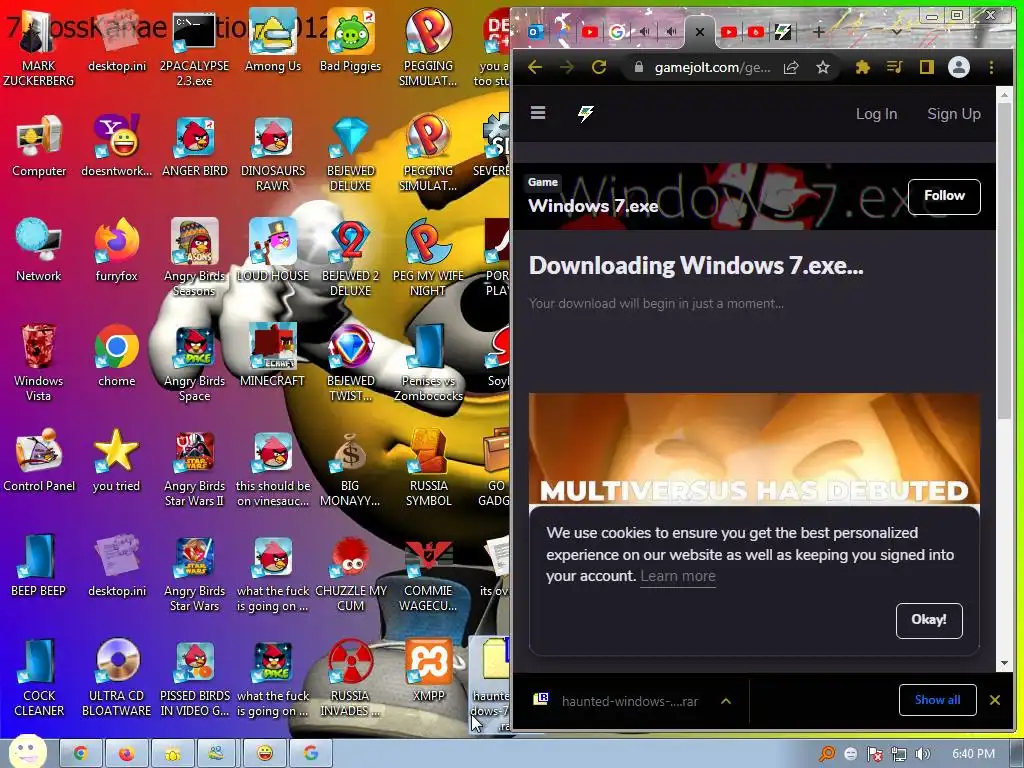The height and width of the screenshot is (768, 1024).
Task: Select the XMPP desktop icon
Action: 428,670
